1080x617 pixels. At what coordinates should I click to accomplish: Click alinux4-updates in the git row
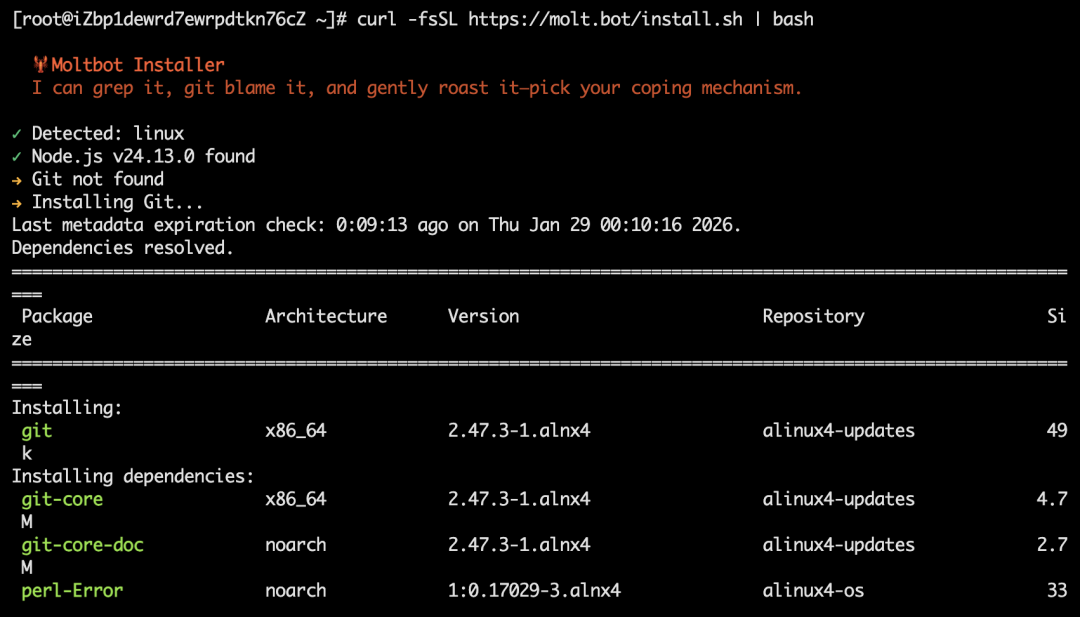pyautogui.click(x=838, y=431)
